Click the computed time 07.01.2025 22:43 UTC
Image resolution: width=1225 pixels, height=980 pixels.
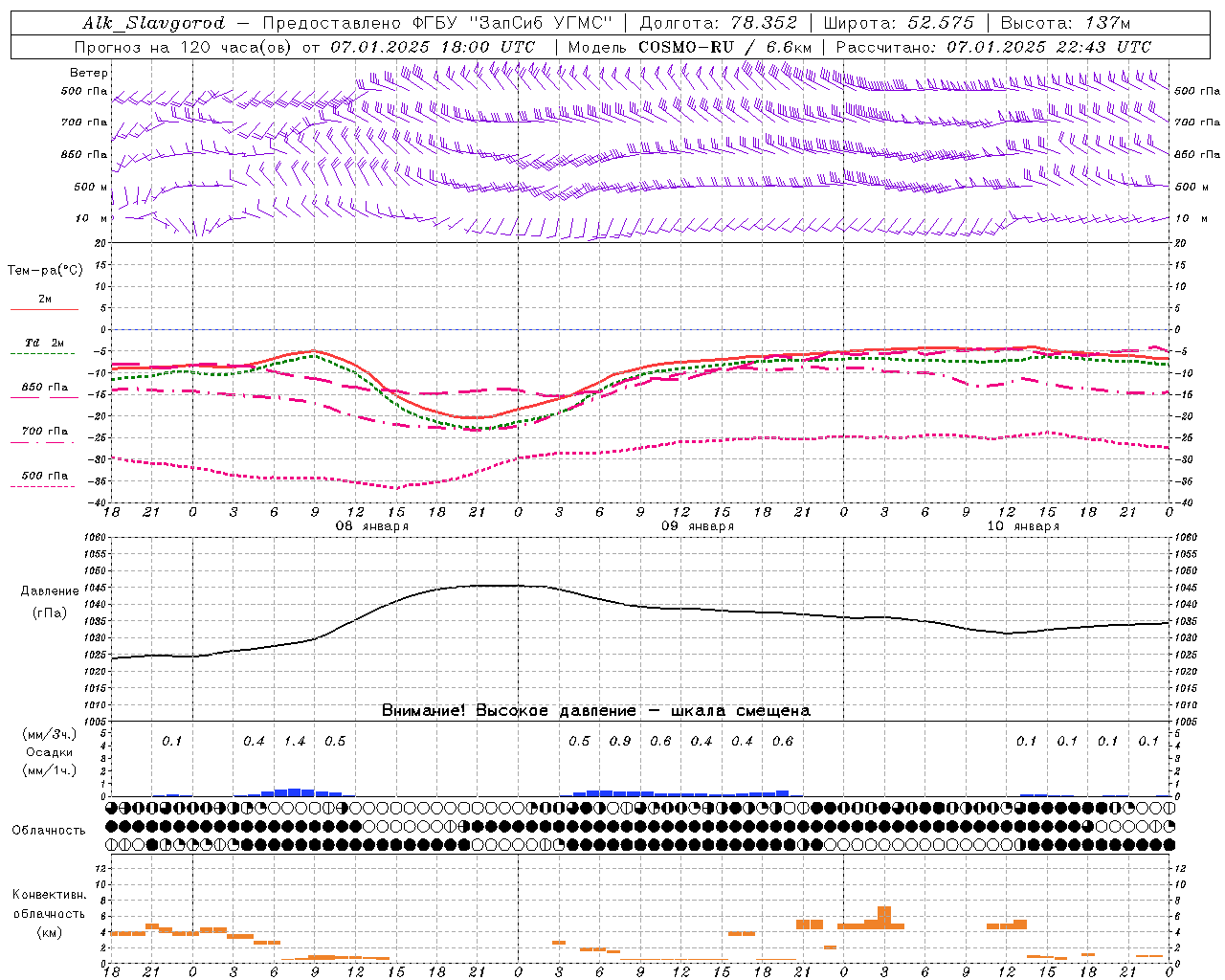(x=1048, y=47)
